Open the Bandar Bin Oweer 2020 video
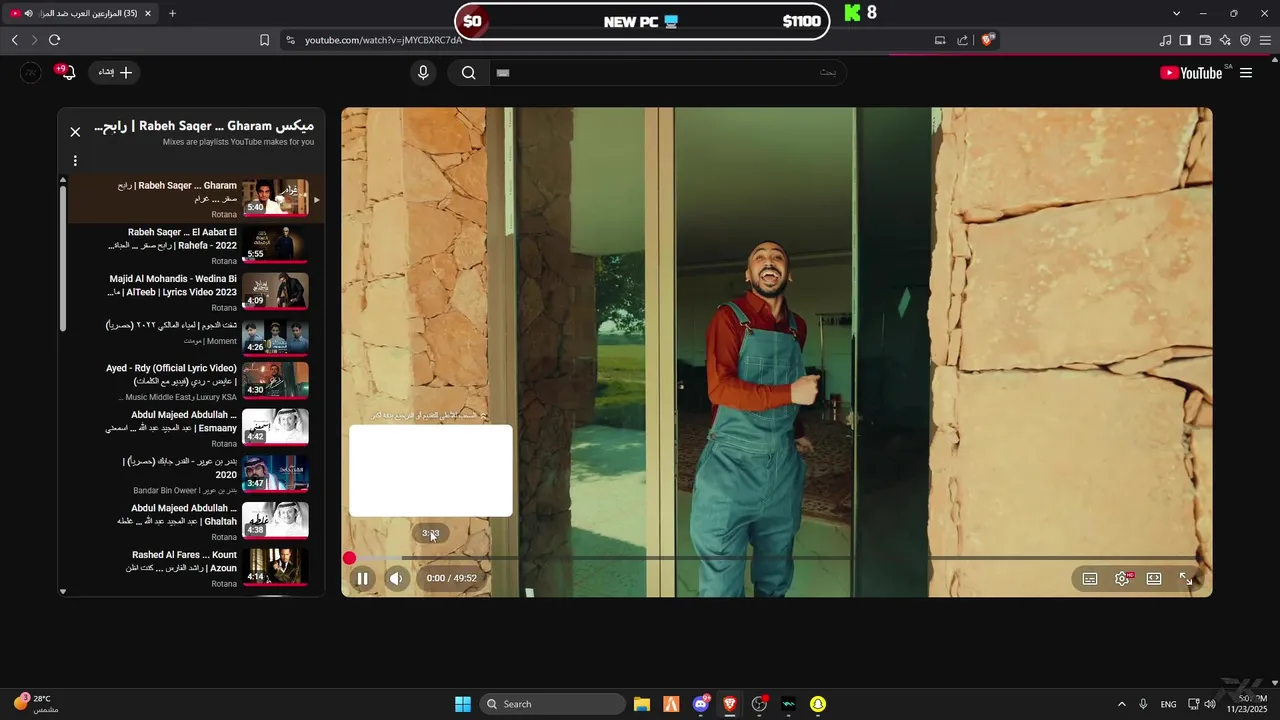Screen dimensions: 1280x720 [x=190, y=474]
